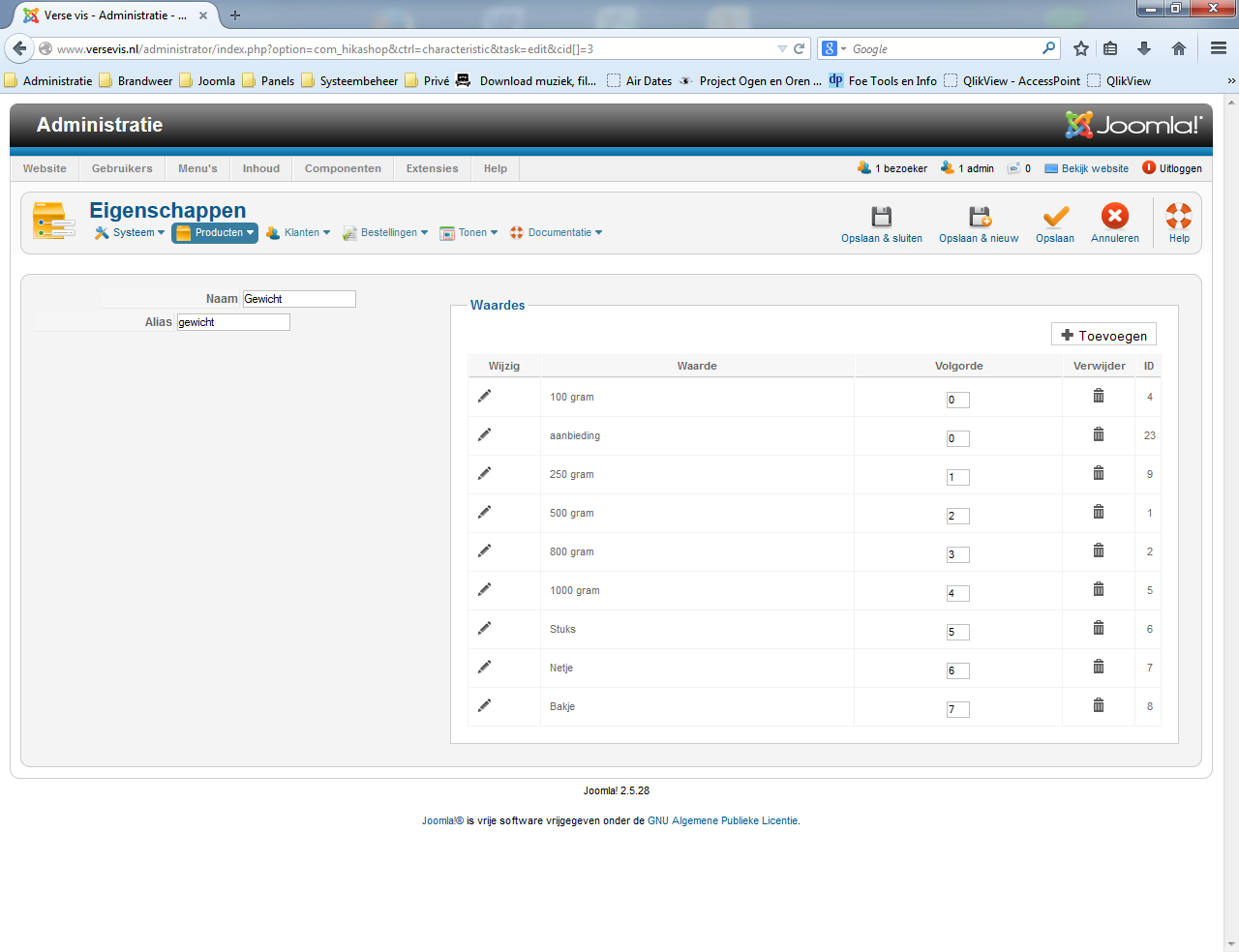Viewport: 1239px width, 952px height.
Task: Click the QlikView - AccessPoint bookmark
Action: click(x=1012, y=81)
